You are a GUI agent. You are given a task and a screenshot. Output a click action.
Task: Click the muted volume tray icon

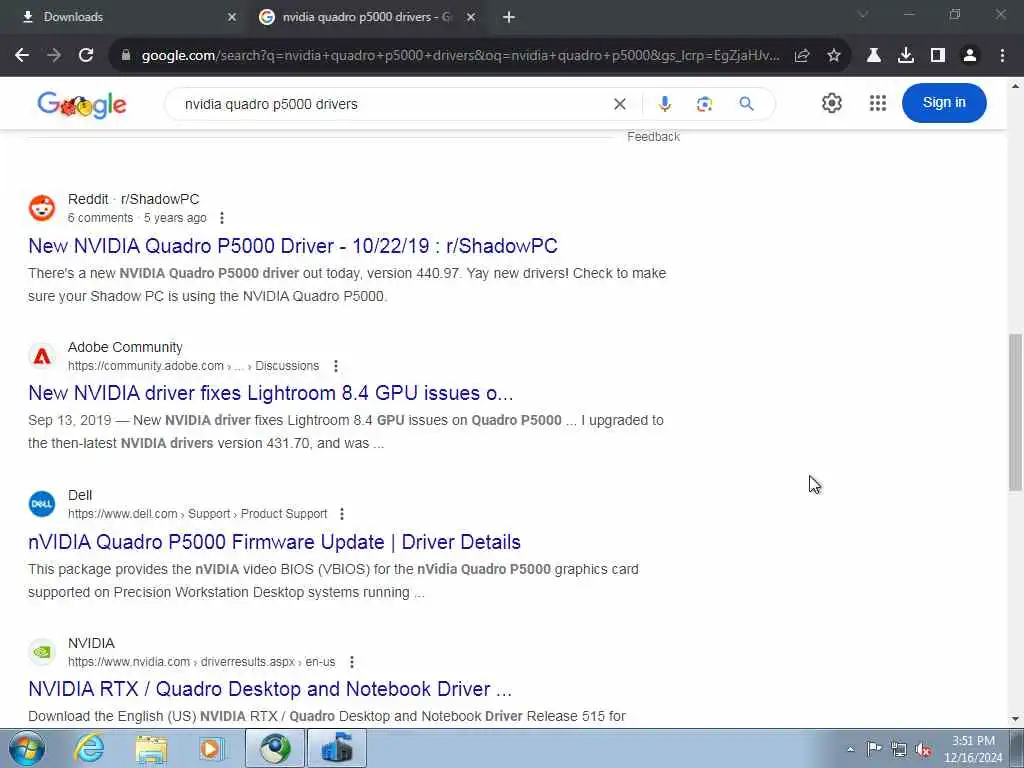pyautogui.click(x=923, y=749)
